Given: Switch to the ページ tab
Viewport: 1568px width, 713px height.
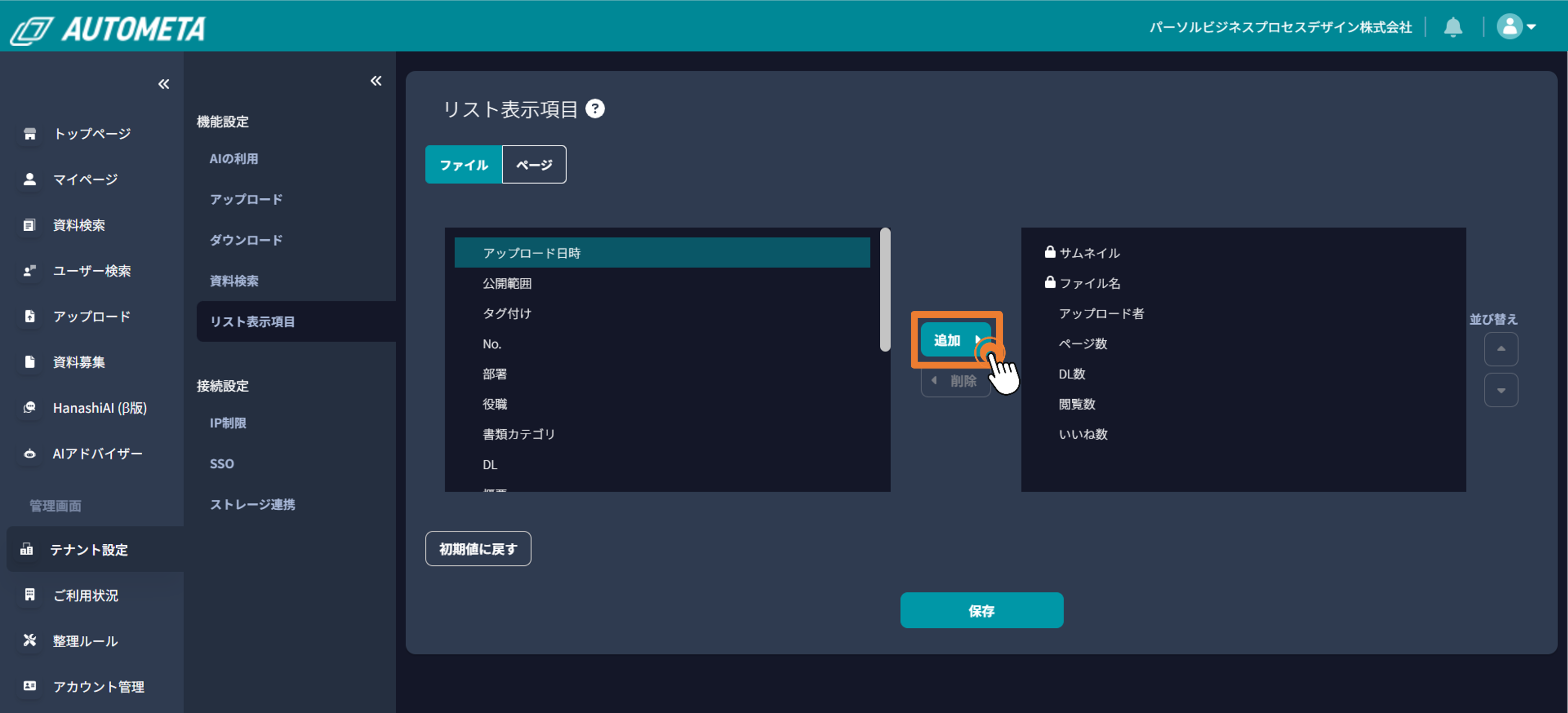Looking at the screenshot, I should [x=534, y=164].
